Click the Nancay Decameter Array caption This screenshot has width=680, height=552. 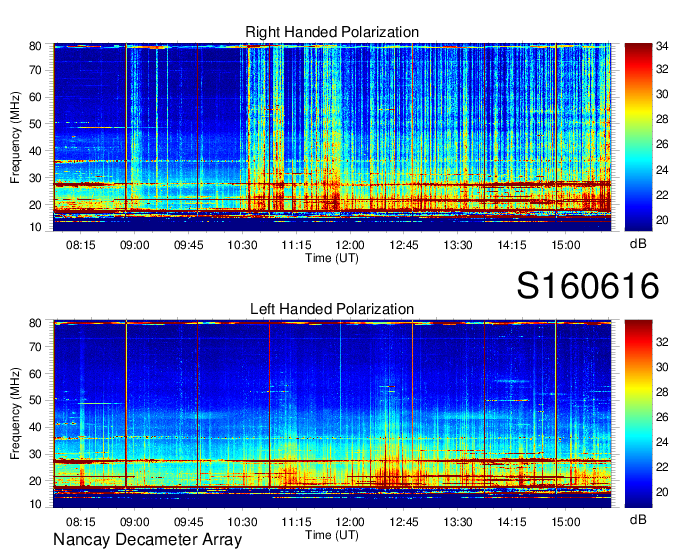coord(147,540)
